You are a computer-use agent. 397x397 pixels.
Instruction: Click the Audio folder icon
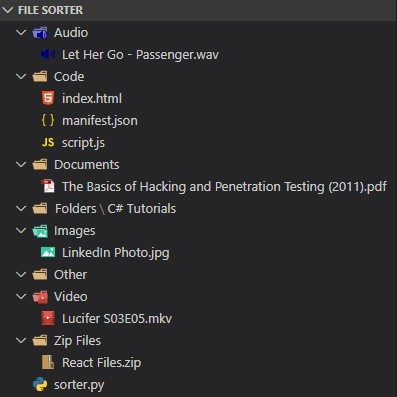point(40,32)
